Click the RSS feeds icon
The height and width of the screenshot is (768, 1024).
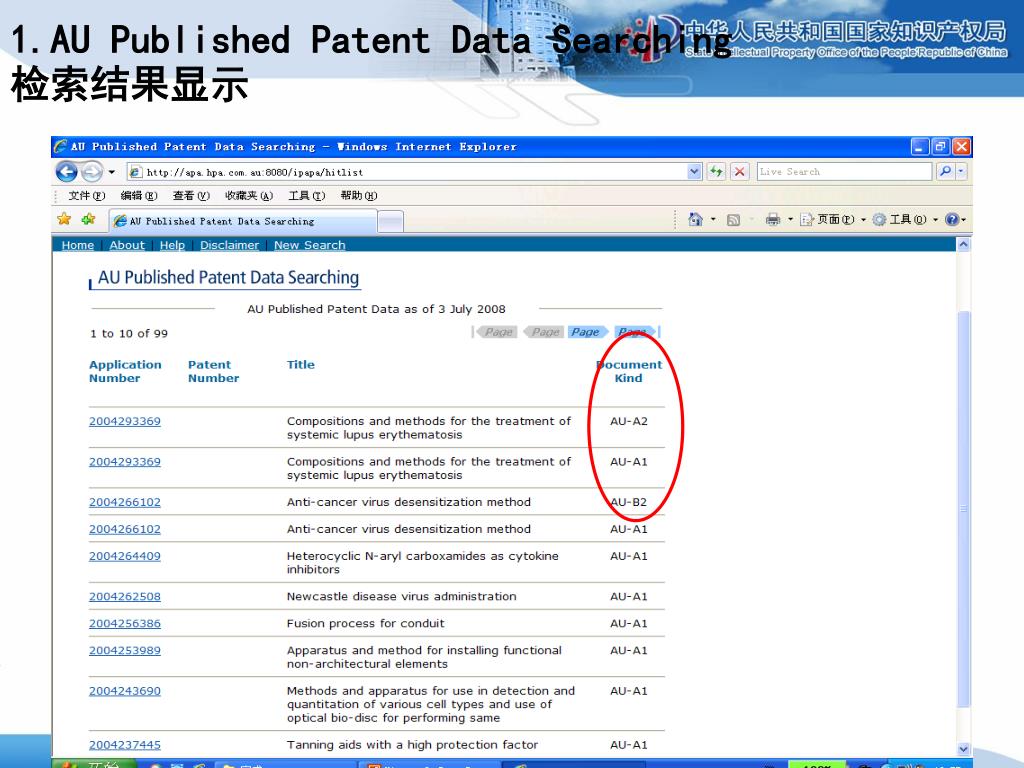733,219
